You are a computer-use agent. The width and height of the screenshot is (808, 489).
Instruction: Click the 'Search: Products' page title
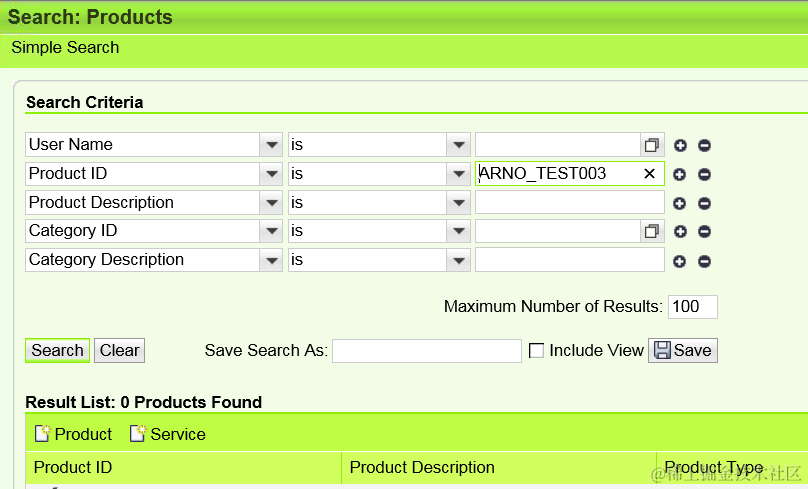(x=90, y=17)
